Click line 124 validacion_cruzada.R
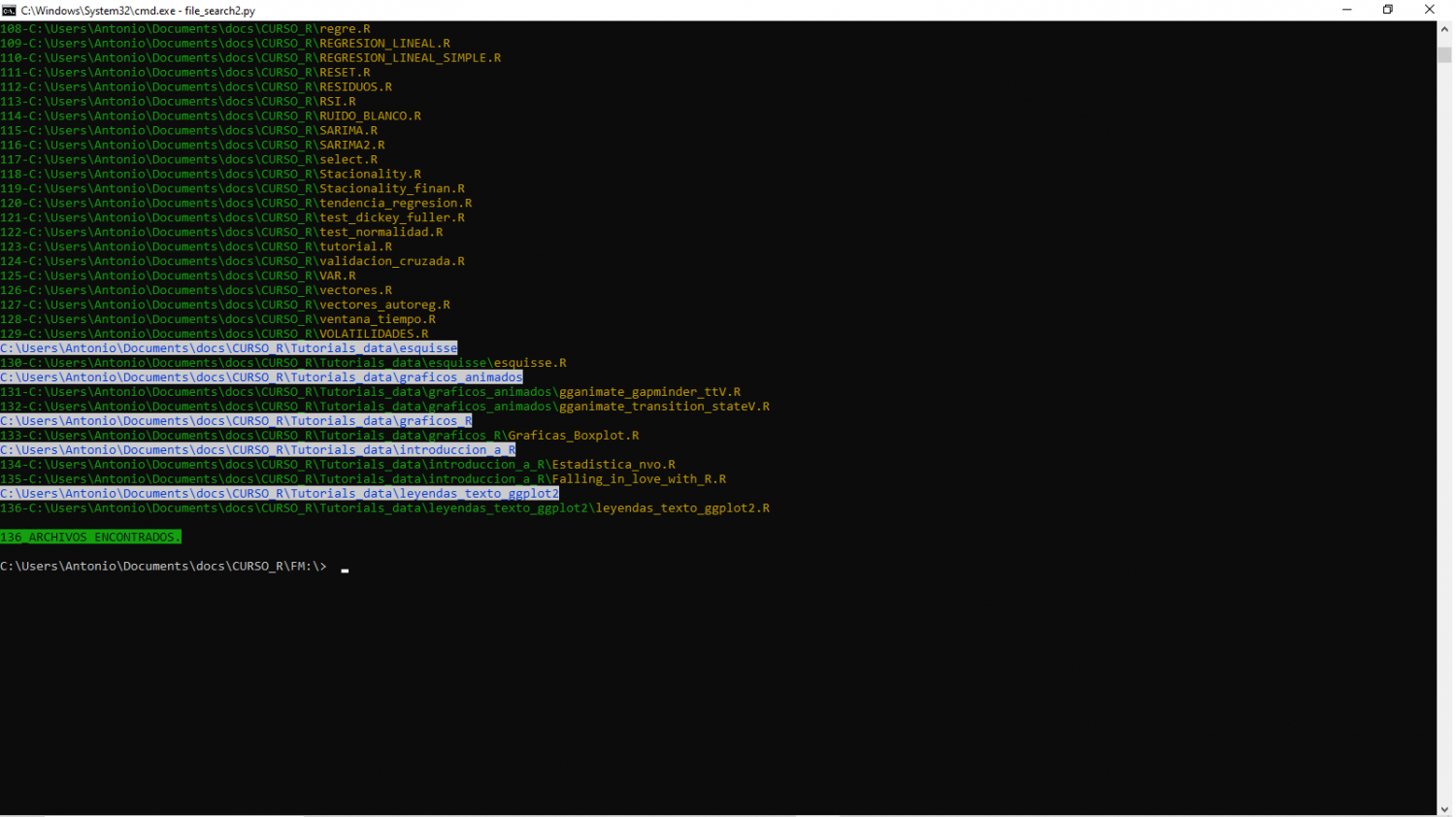This screenshot has height=817, width=1456. [x=233, y=262]
